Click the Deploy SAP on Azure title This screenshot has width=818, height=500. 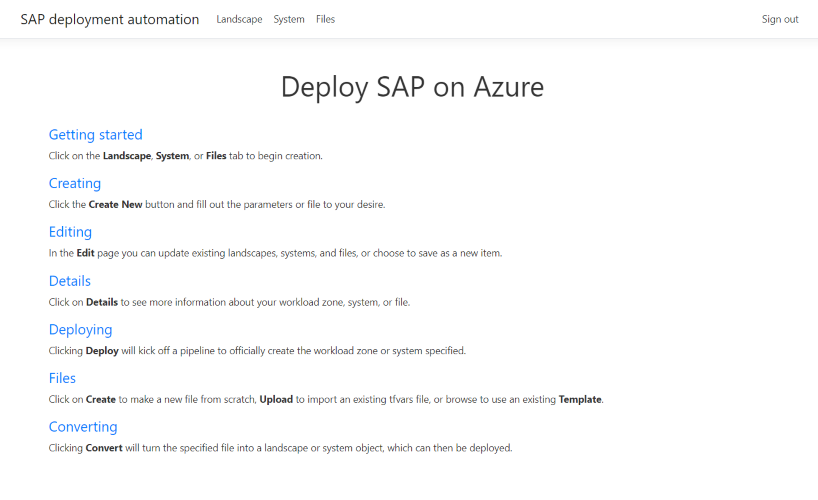point(412,87)
